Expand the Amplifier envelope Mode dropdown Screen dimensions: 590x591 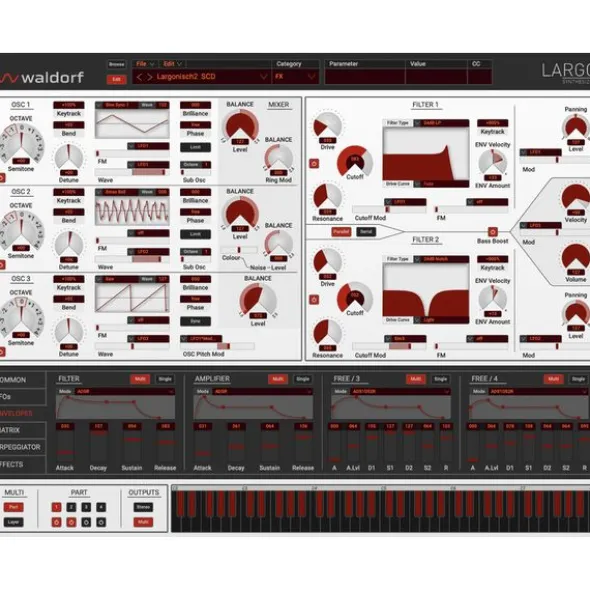point(262,392)
